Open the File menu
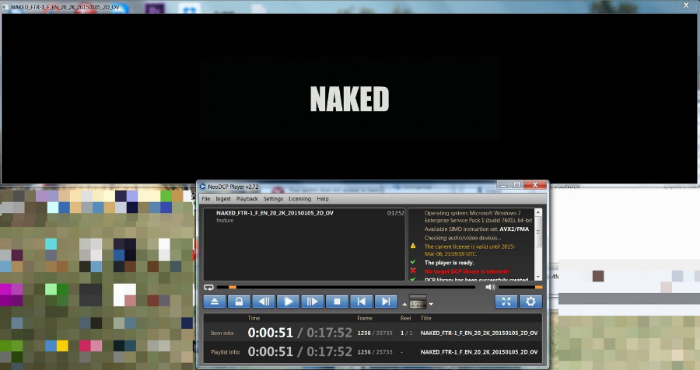This screenshot has width=700, height=370. pos(206,199)
